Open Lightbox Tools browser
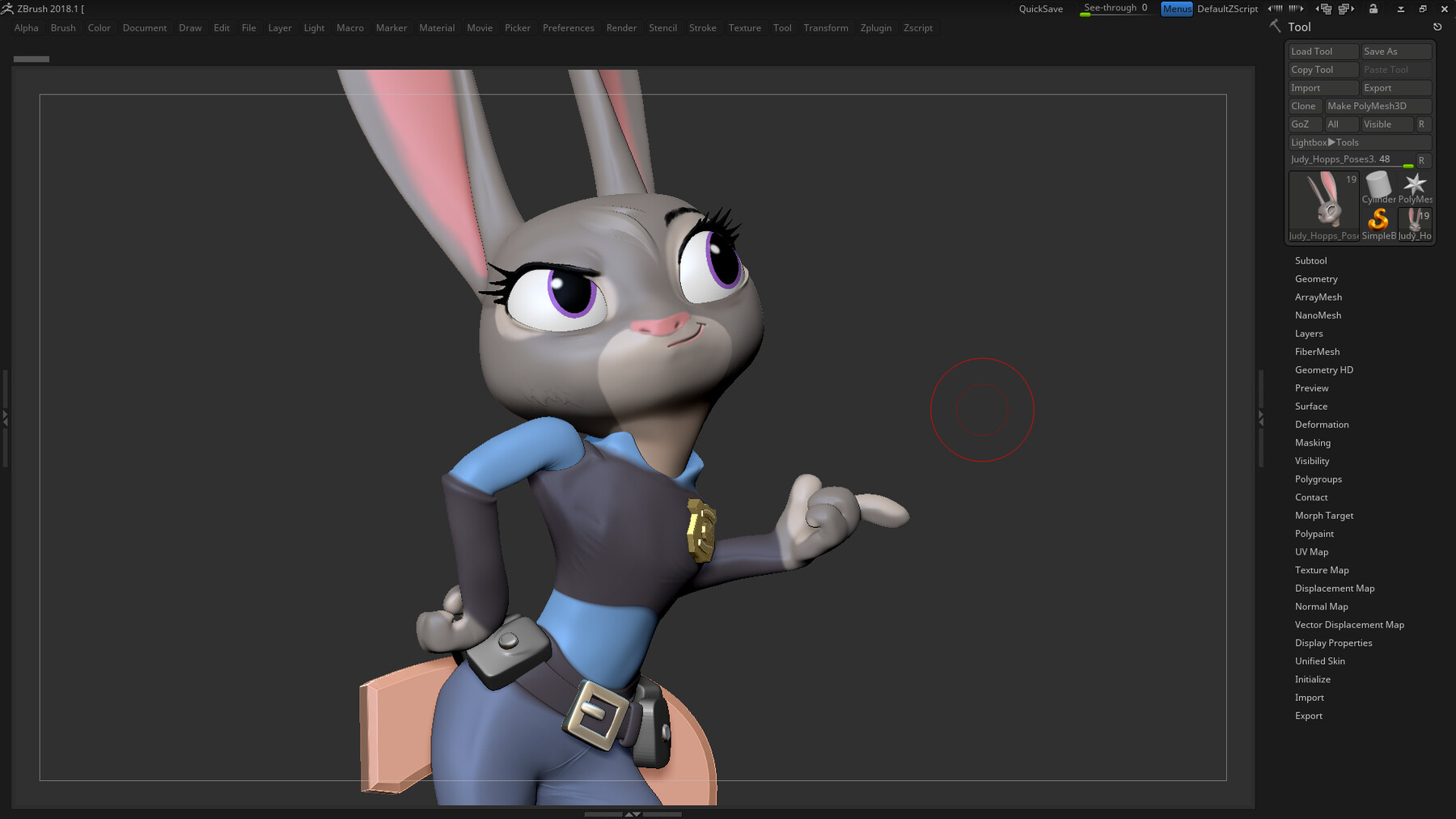Image resolution: width=1456 pixels, height=819 pixels. pos(1360,142)
